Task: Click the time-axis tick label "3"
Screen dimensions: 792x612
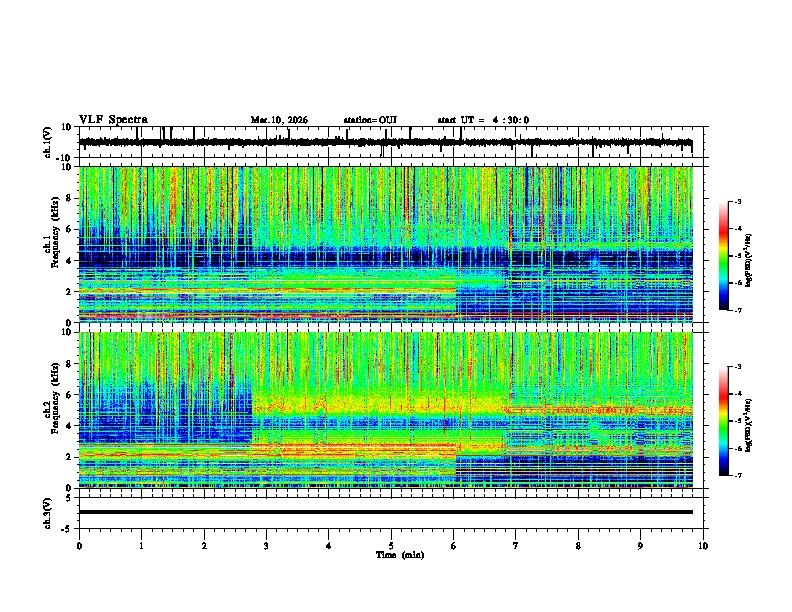Action: [x=266, y=546]
